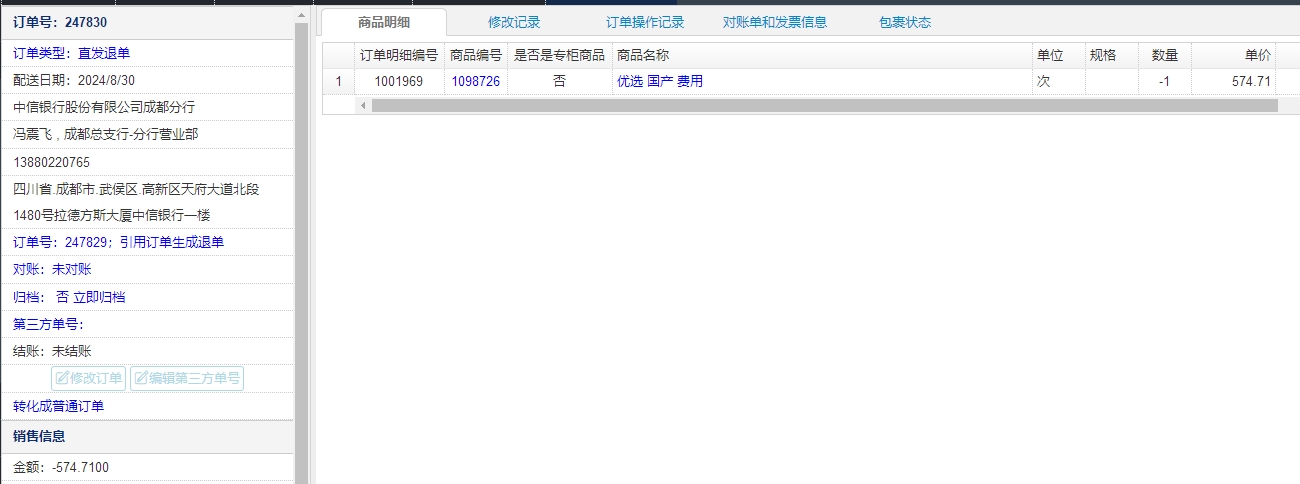Click the scroll-up arrow in left panel

coord(301,14)
